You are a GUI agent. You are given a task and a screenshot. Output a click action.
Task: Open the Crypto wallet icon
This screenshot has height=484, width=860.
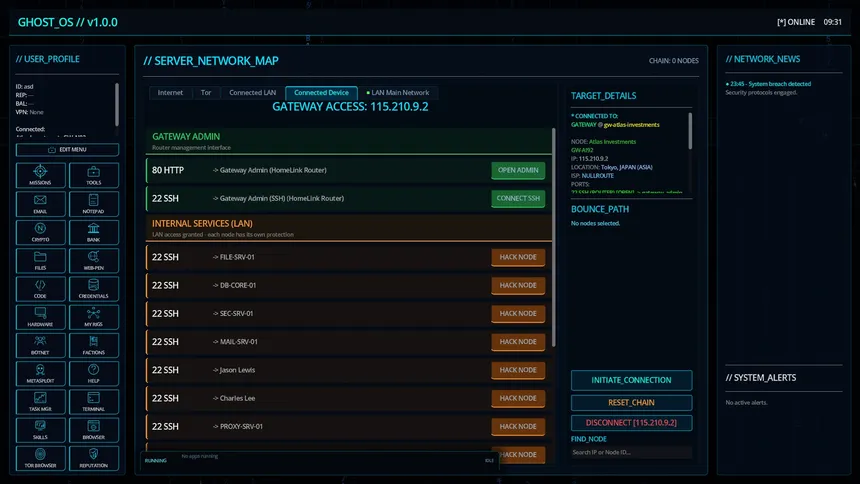40,232
